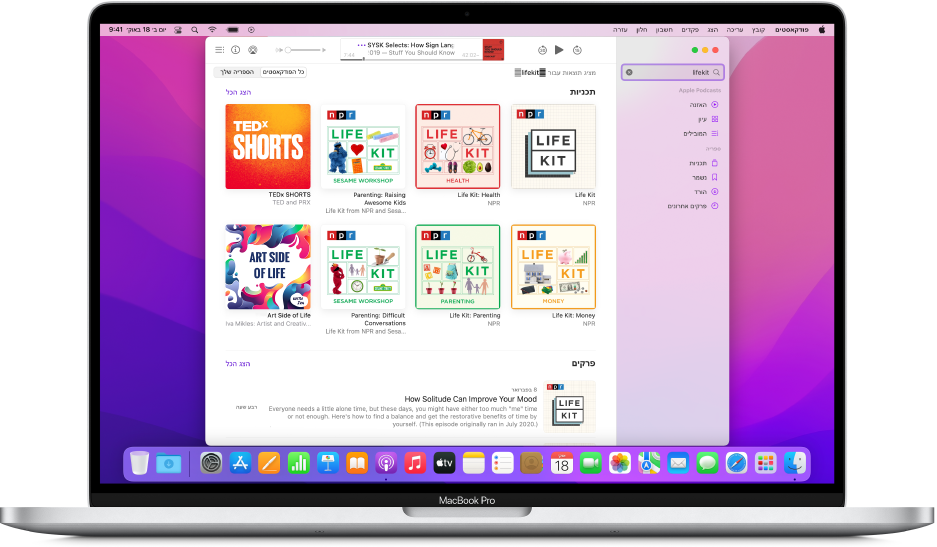
Task: Click the playback progress bar of the SYSK episode
Action: tap(411, 59)
